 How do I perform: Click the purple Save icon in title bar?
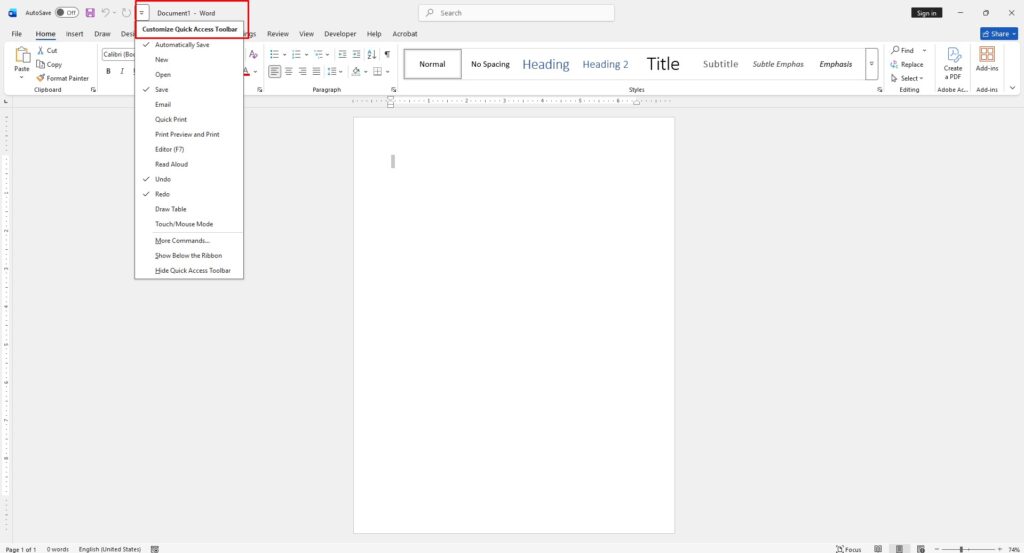coord(90,12)
